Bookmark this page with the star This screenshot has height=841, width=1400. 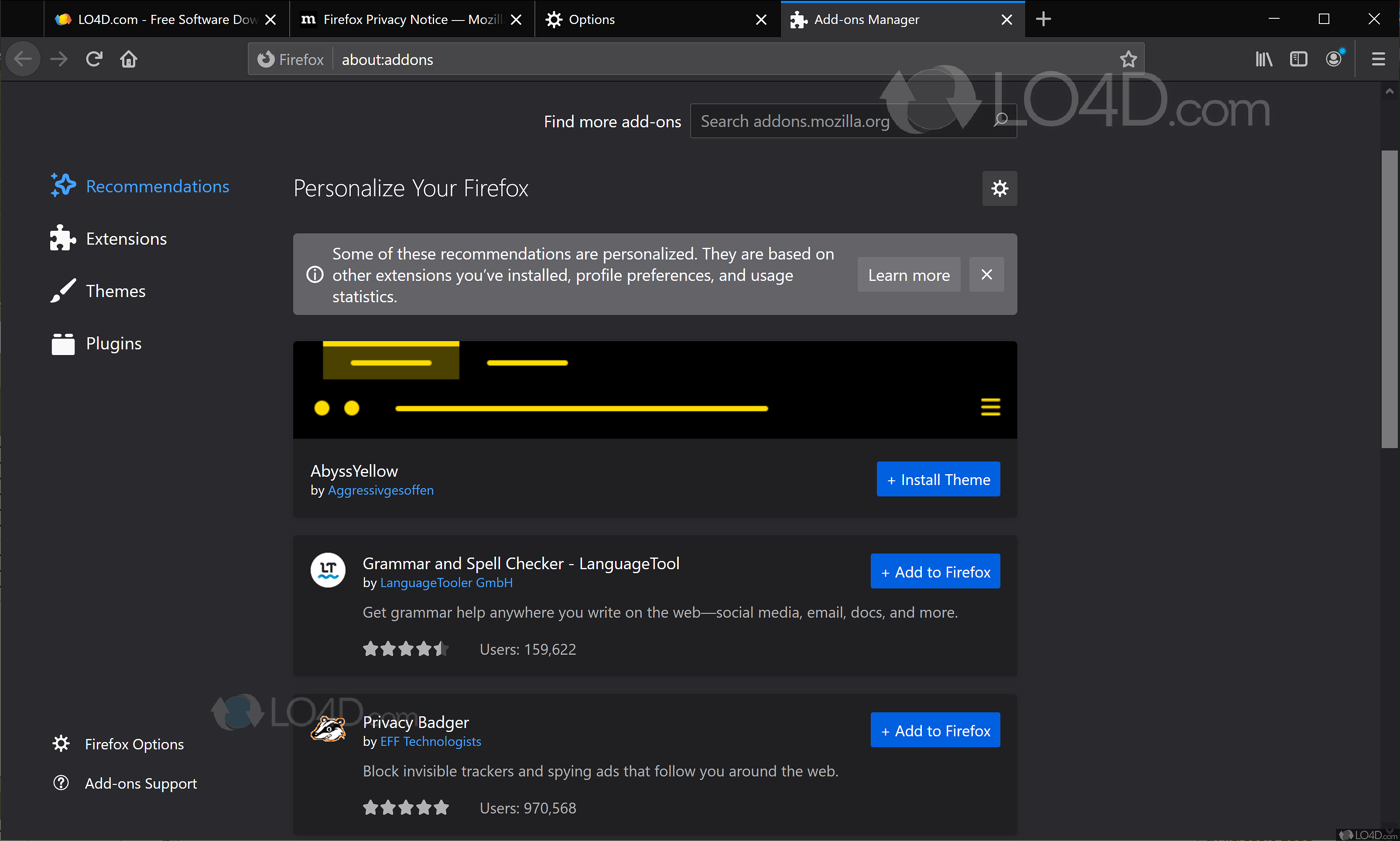pyautogui.click(x=1128, y=59)
